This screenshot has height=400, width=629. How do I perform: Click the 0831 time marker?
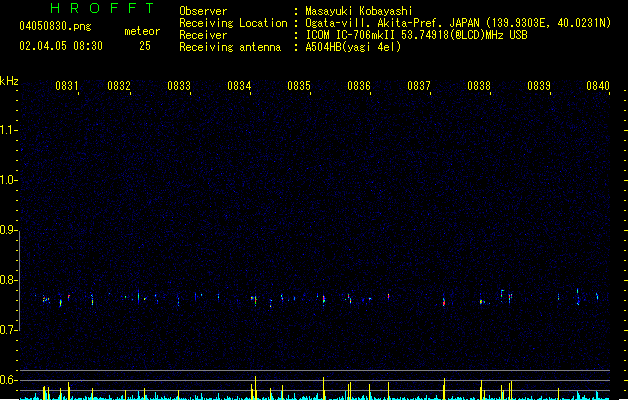[67, 86]
